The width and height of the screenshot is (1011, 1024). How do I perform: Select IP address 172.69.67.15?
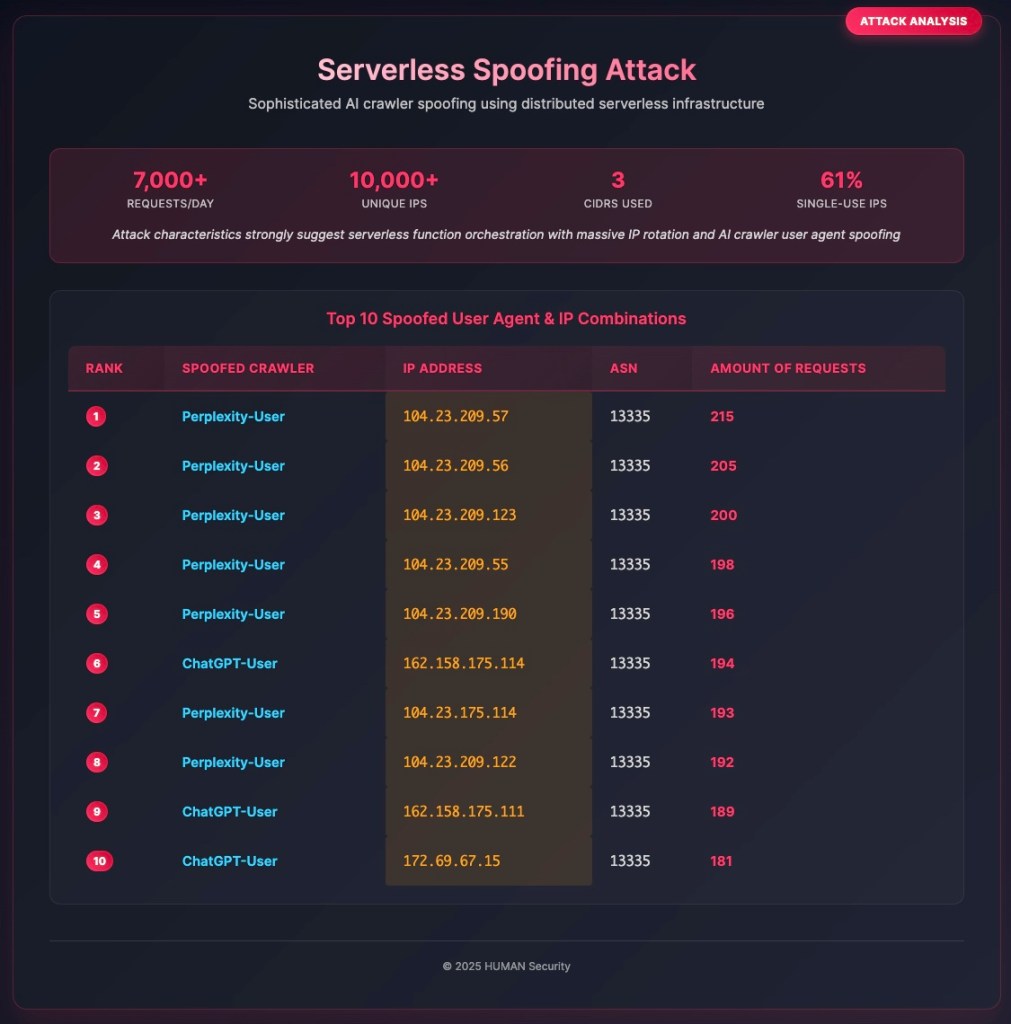tap(451, 861)
